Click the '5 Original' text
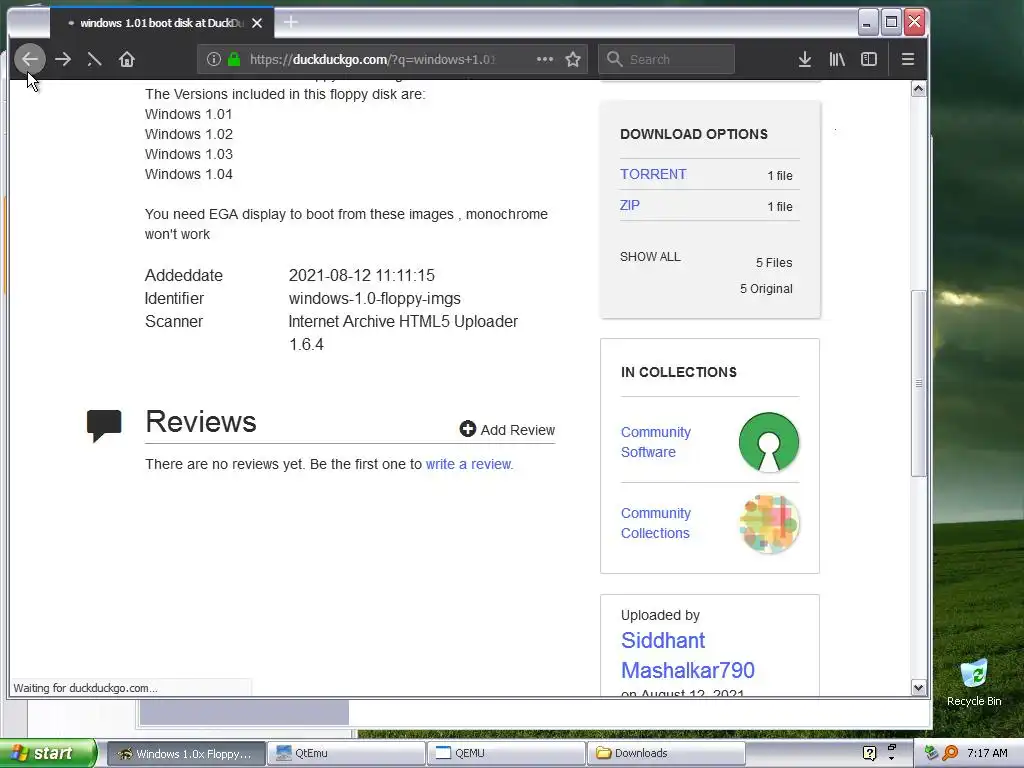The height and width of the screenshot is (768, 1024). tap(766, 289)
